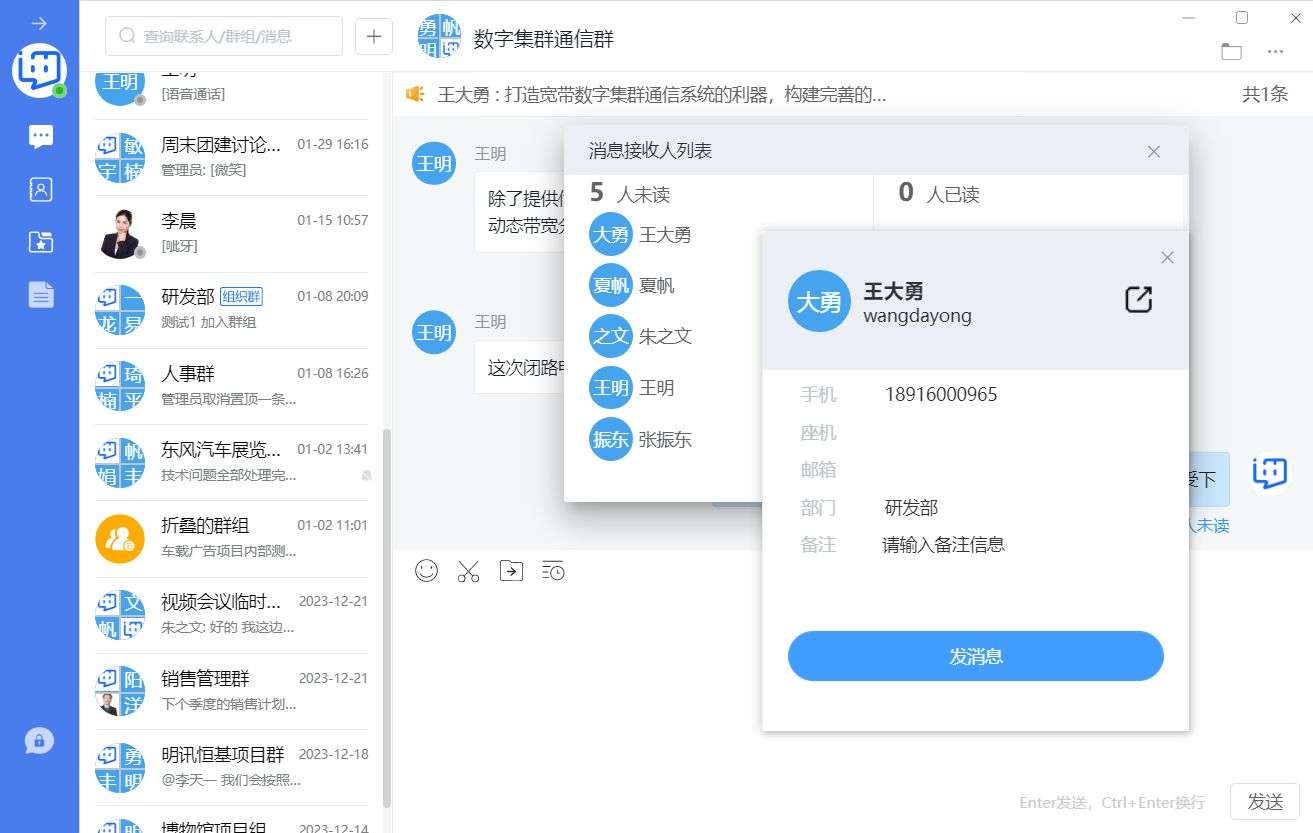Open the message history clock icon
The height and width of the screenshot is (833, 1313).
click(553, 571)
